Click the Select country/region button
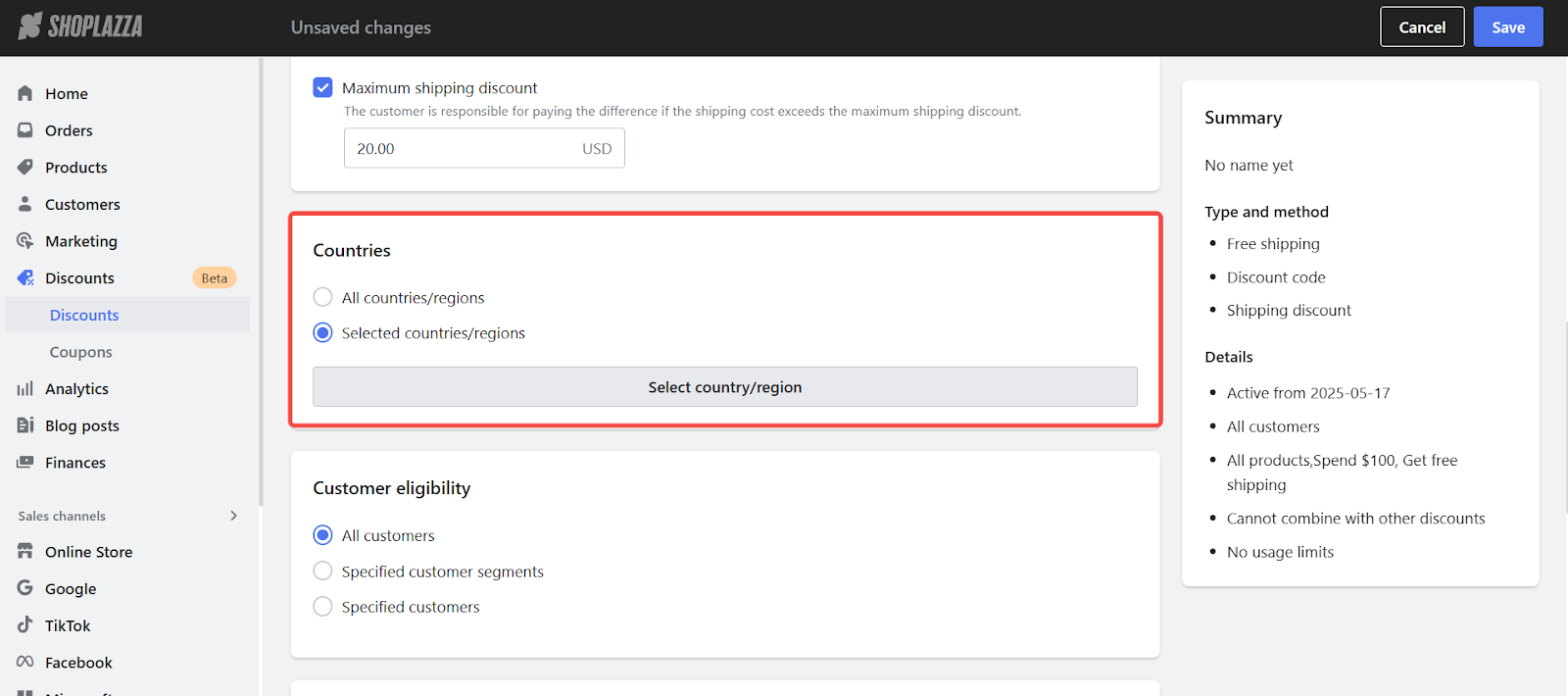Screen dimensions: 1568x696 coord(725,387)
